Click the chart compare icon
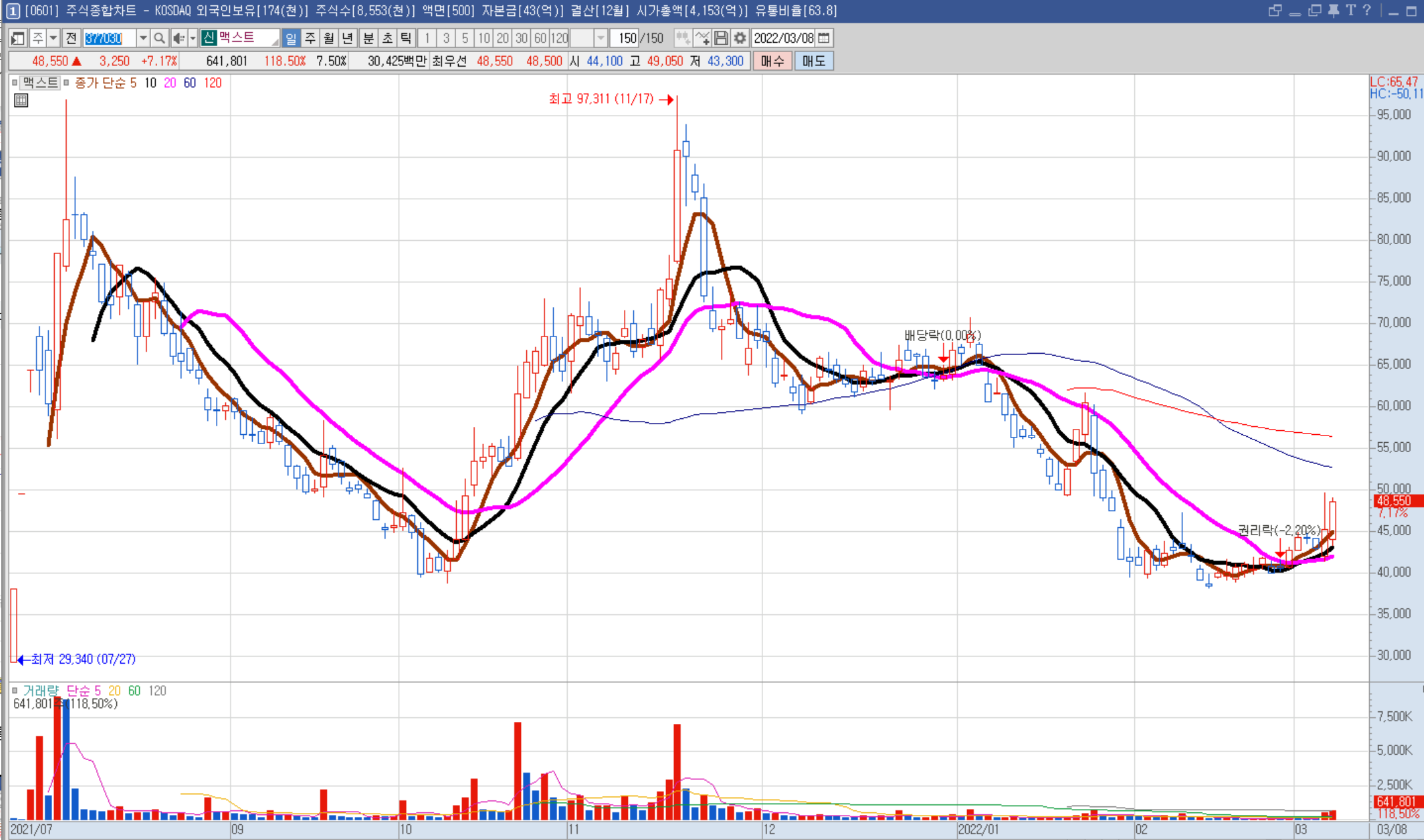The height and width of the screenshot is (840, 1424). 683,38
